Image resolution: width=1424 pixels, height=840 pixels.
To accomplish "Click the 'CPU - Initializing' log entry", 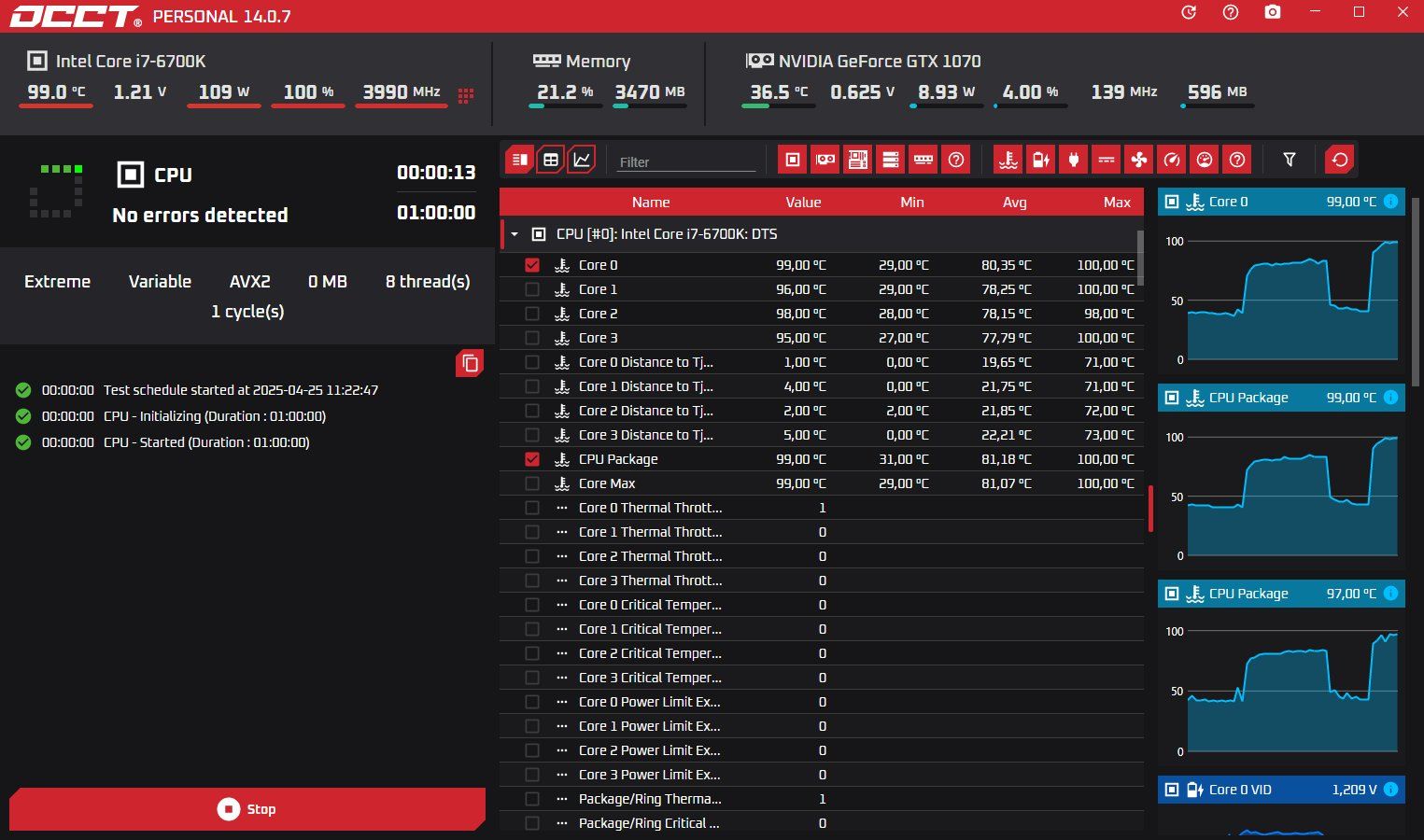I will [x=215, y=416].
